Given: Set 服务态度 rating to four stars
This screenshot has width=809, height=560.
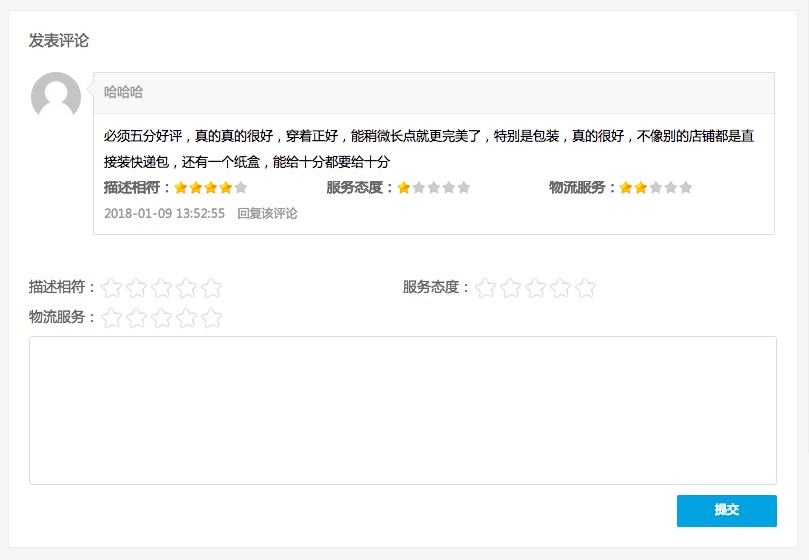Looking at the screenshot, I should point(560,288).
